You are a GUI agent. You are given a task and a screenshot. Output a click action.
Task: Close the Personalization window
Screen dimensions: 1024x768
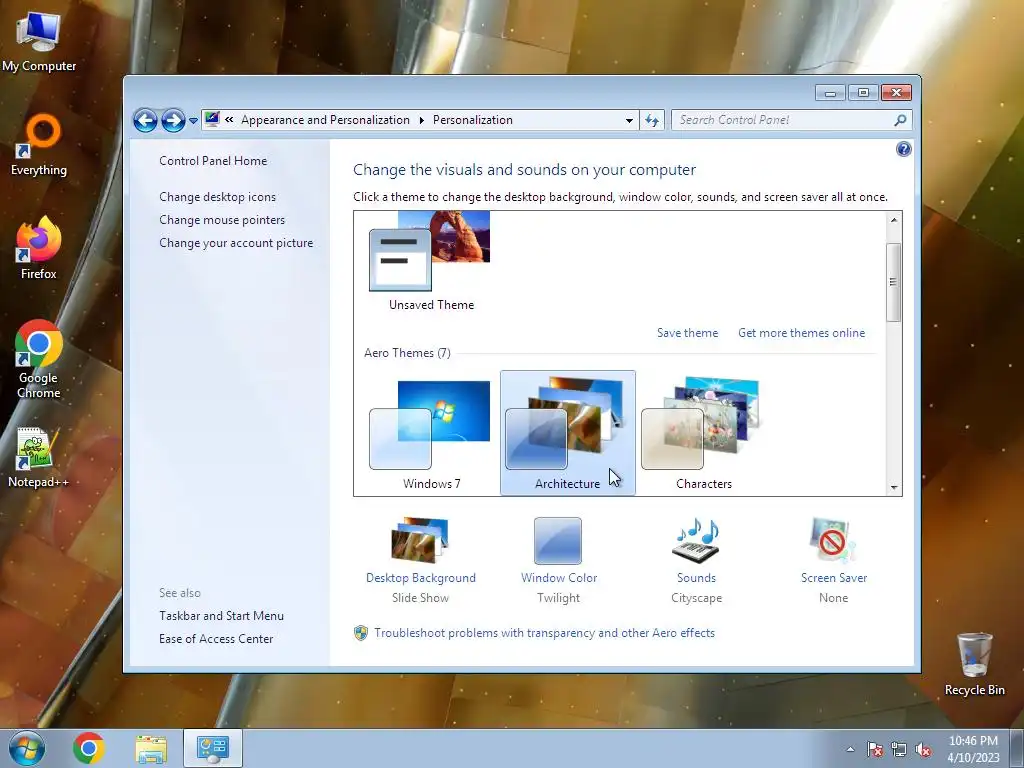coord(896,93)
